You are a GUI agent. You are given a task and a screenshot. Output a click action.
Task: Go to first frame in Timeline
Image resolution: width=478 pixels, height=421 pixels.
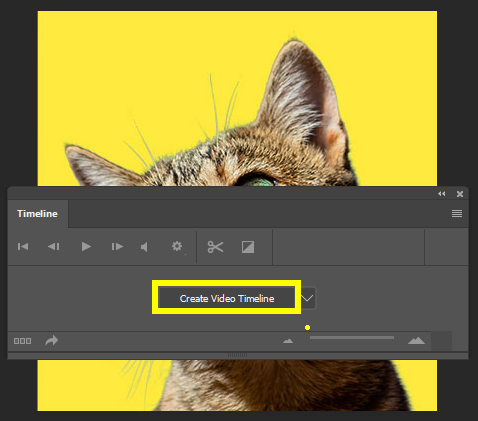(x=23, y=247)
